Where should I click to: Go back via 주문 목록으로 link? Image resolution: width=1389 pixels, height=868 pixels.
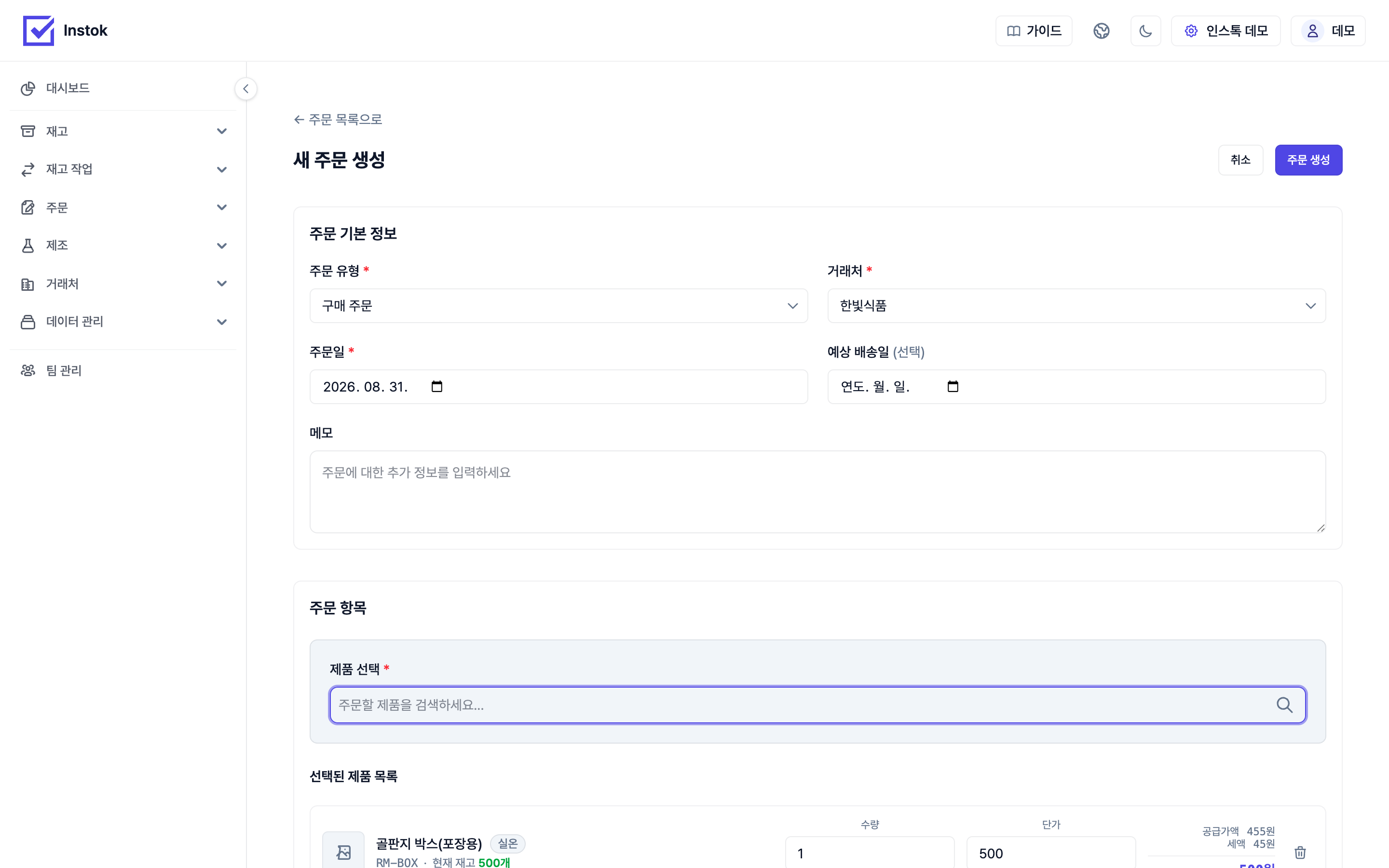(338, 120)
